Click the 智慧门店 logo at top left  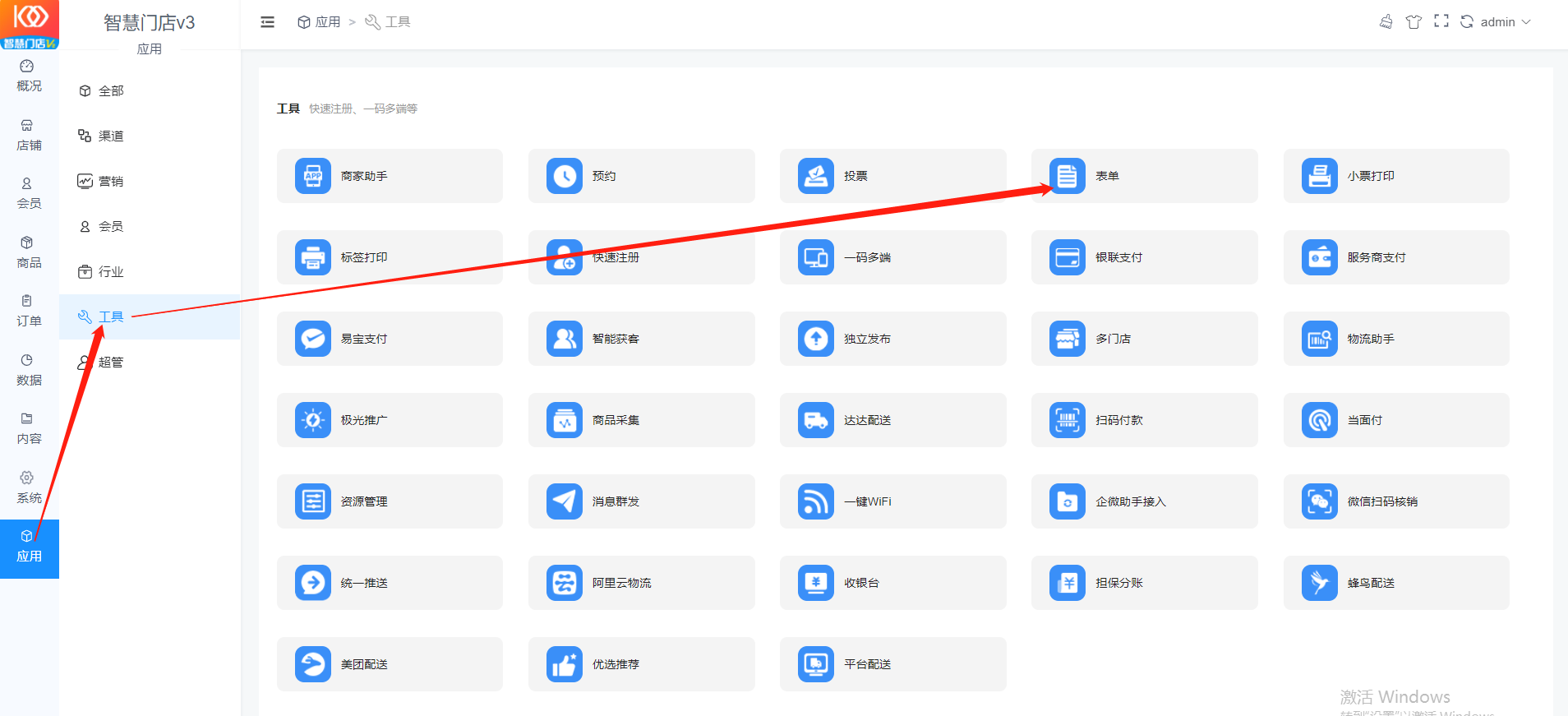[30, 25]
